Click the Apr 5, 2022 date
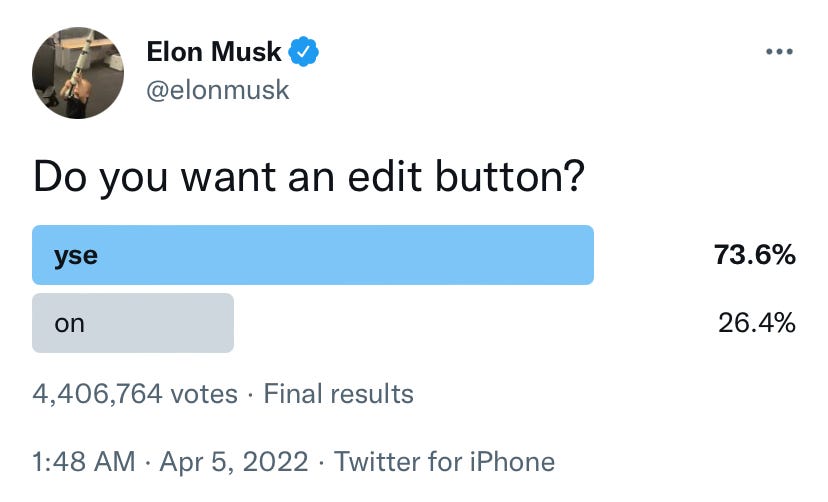 (234, 461)
